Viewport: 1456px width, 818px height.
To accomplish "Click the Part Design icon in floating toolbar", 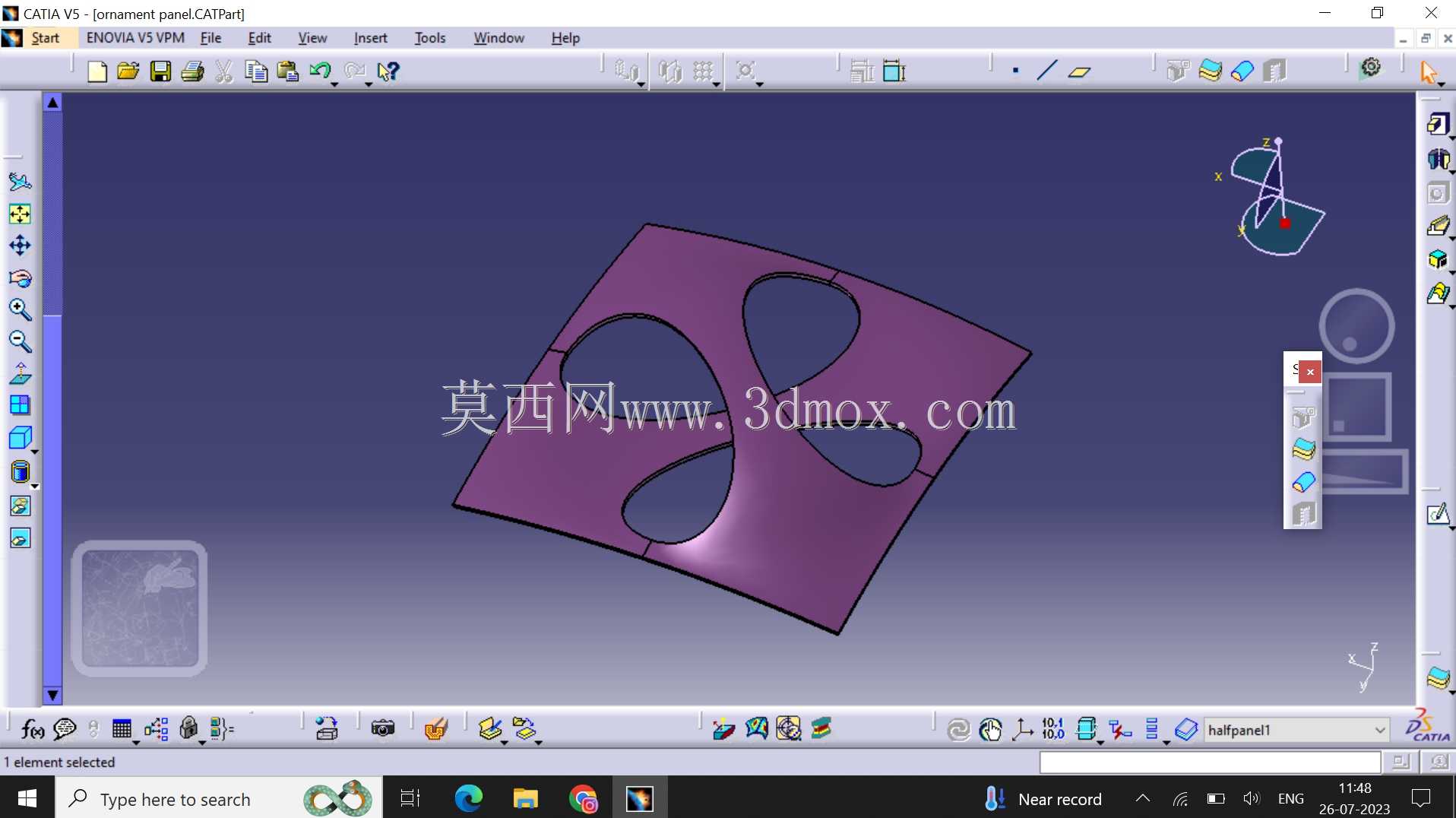I will click(1303, 417).
